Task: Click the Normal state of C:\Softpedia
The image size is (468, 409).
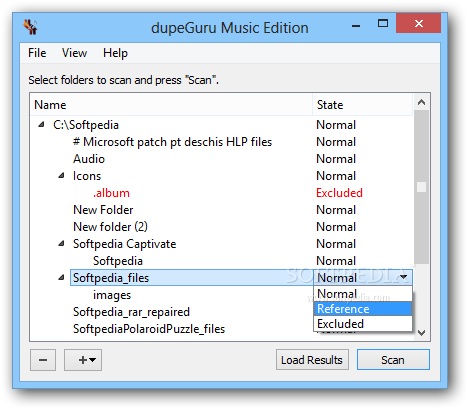Action: click(x=336, y=125)
